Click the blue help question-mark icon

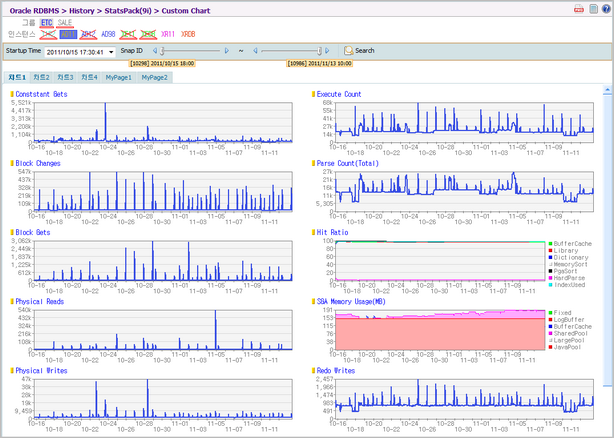click(x=605, y=8)
